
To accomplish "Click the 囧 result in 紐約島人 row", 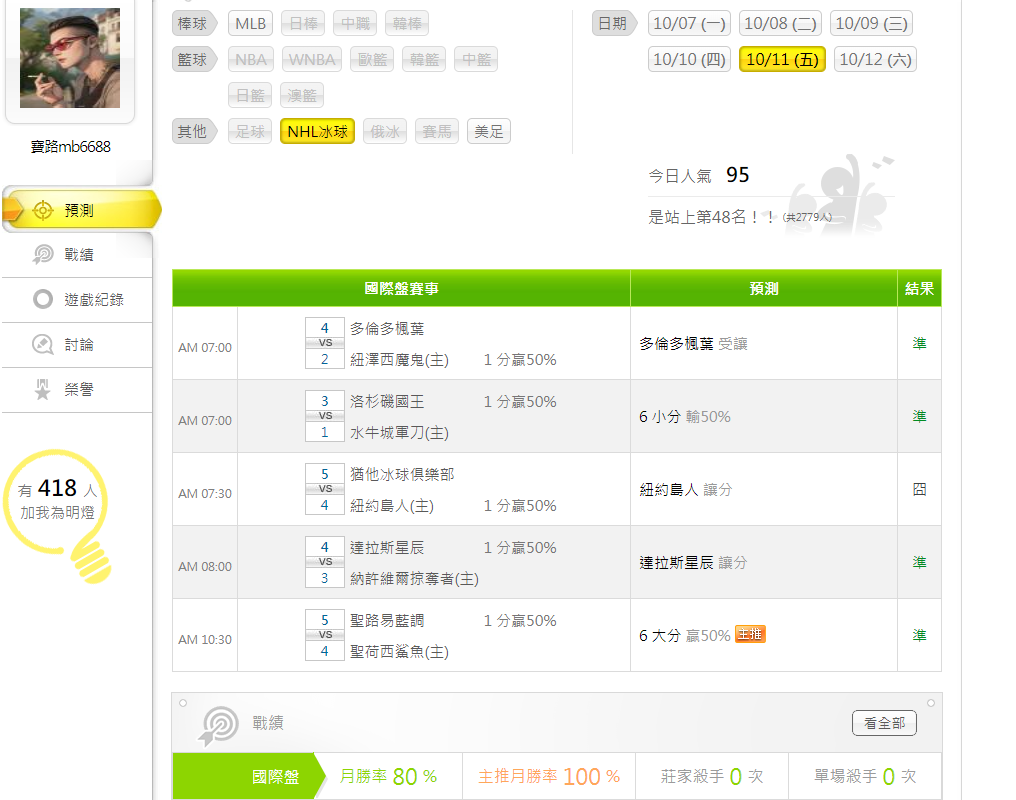I will [x=919, y=490].
